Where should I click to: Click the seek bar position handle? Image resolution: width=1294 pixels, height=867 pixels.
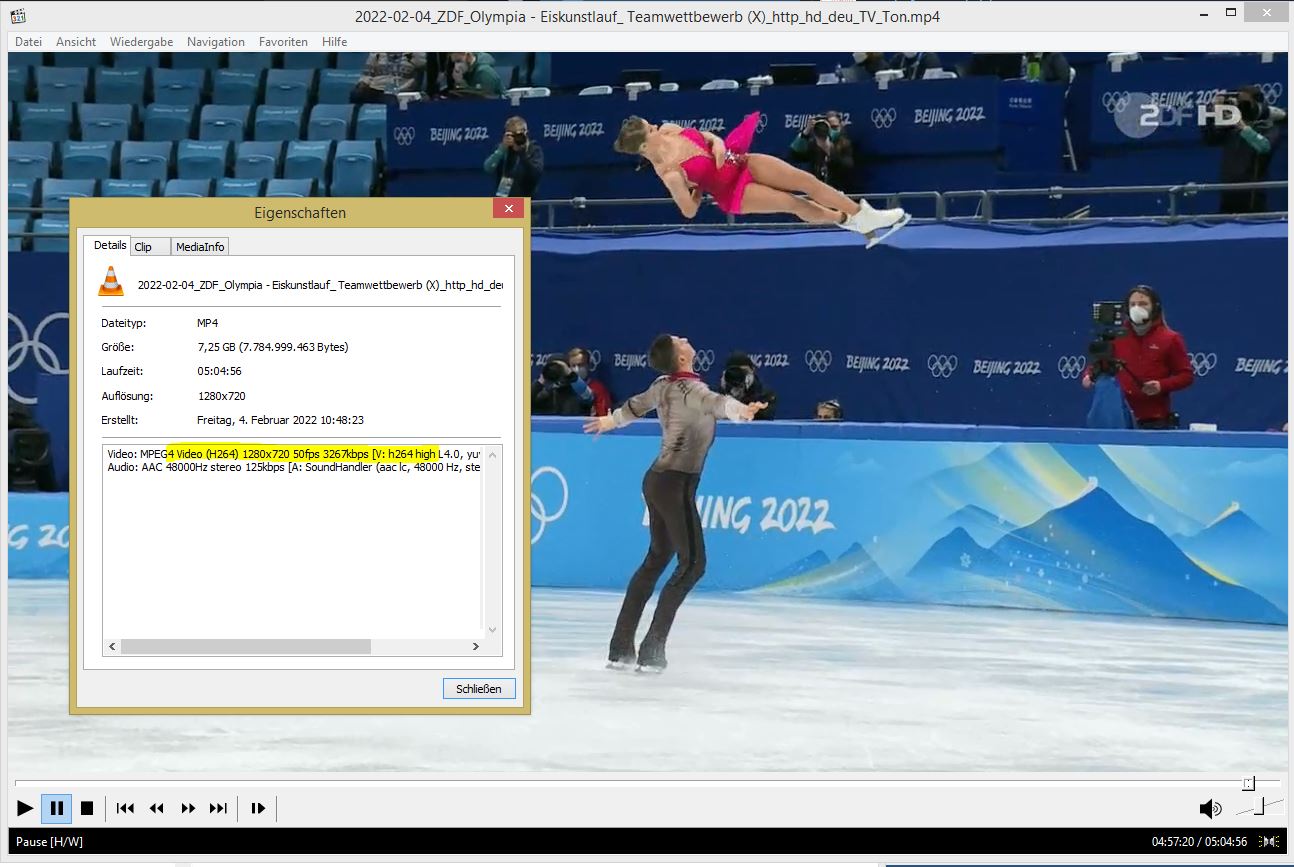click(1248, 783)
